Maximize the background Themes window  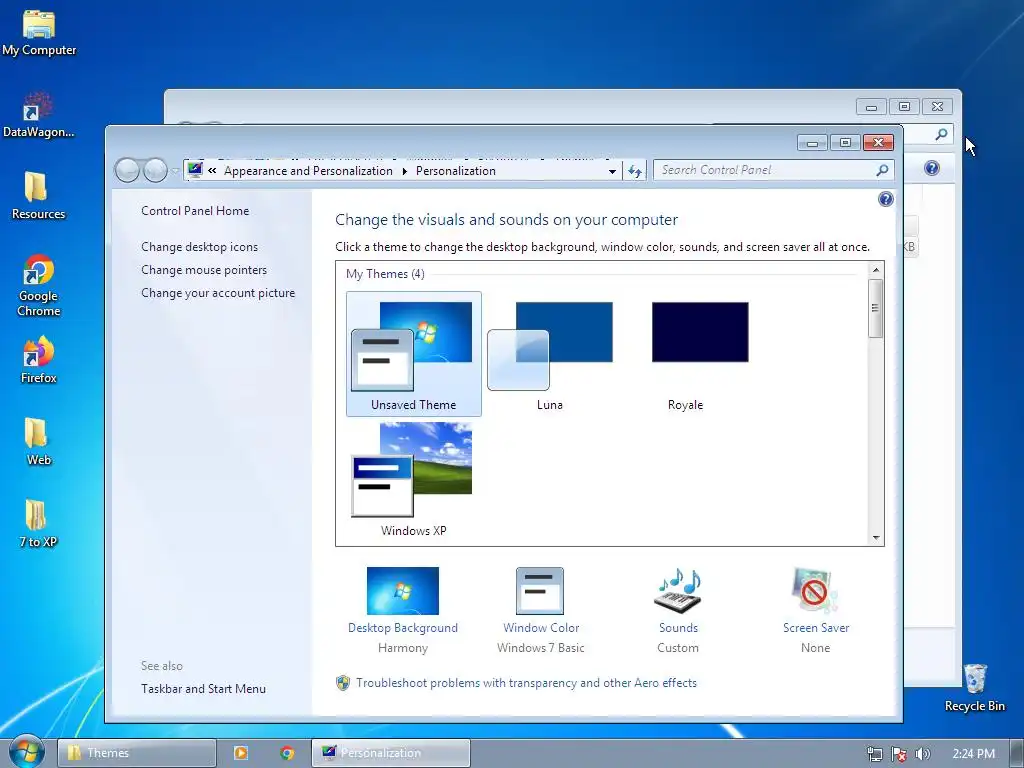click(904, 106)
